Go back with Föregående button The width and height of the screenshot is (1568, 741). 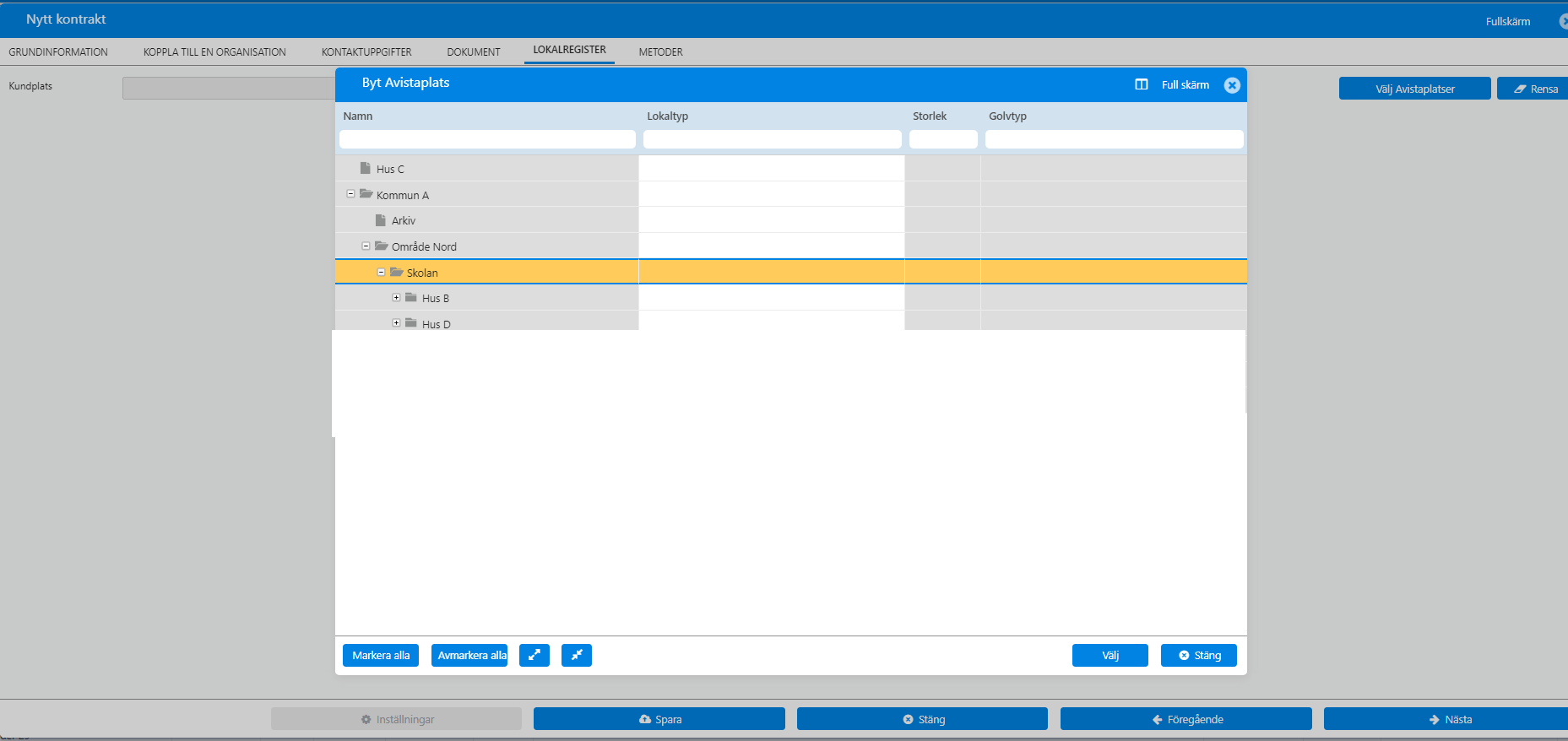click(x=1186, y=719)
